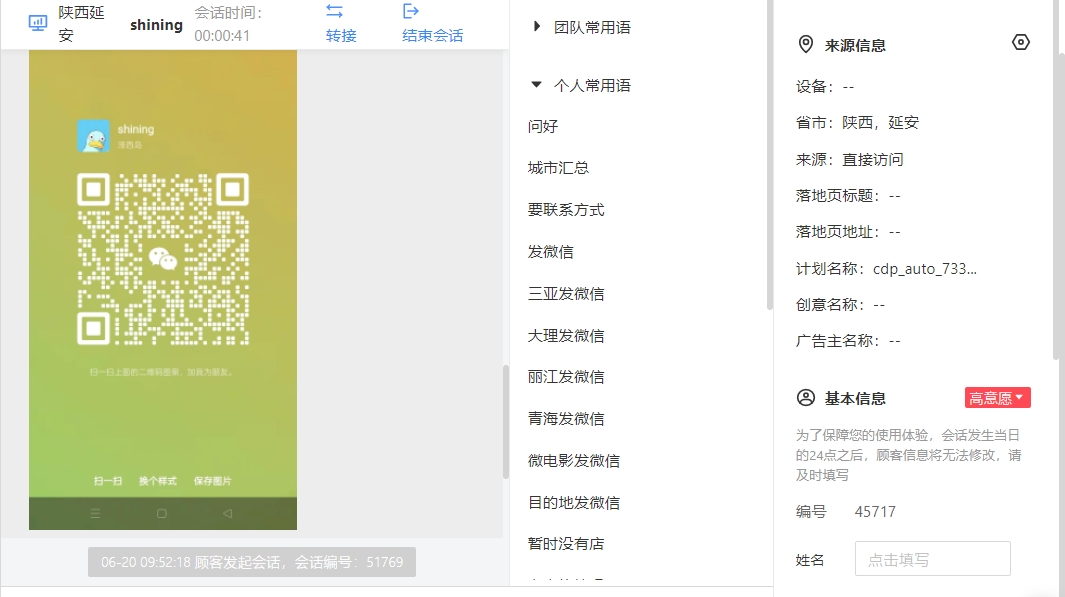Click the location pin icon by 来源信息
The width and height of the screenshot is (1065, 597).
pos(806,45)
